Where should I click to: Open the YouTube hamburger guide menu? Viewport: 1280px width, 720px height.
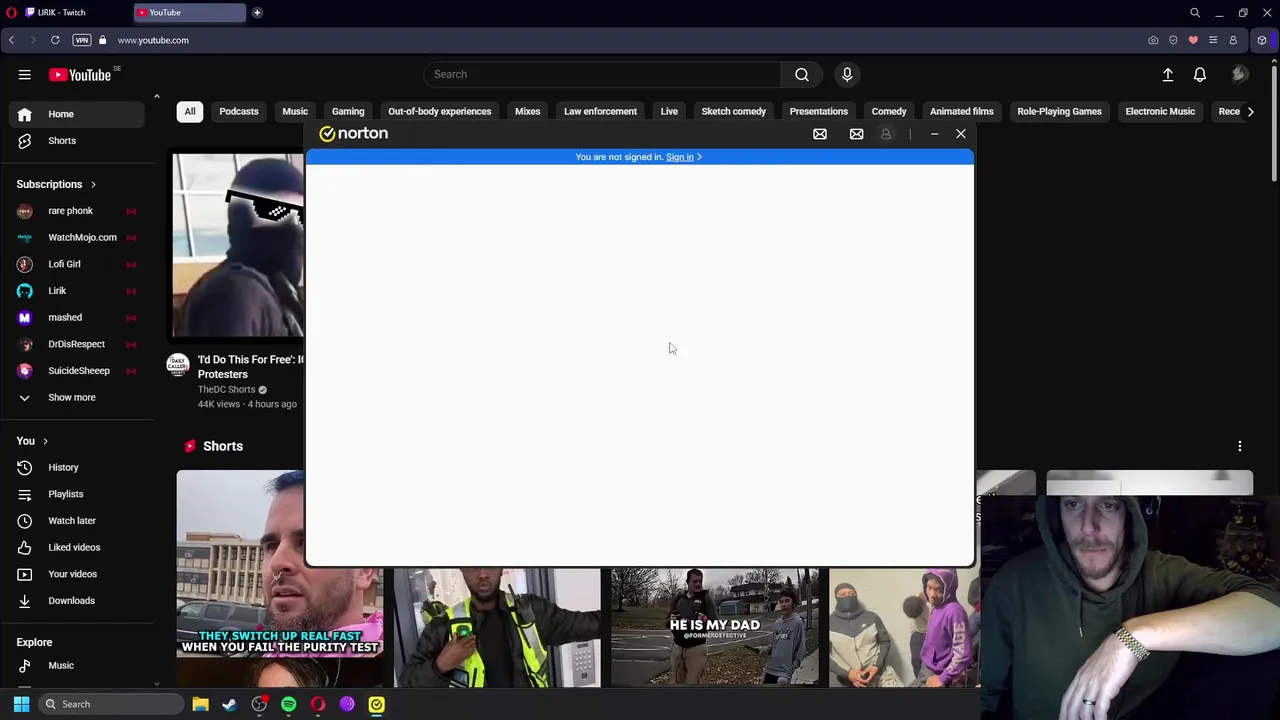point(25,74)
